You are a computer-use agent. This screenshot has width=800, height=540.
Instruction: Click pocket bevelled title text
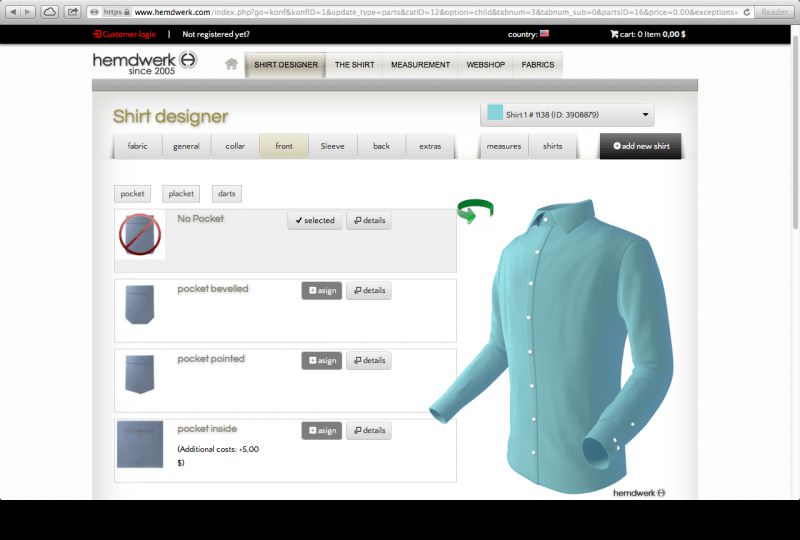click(x=213, y=288)
